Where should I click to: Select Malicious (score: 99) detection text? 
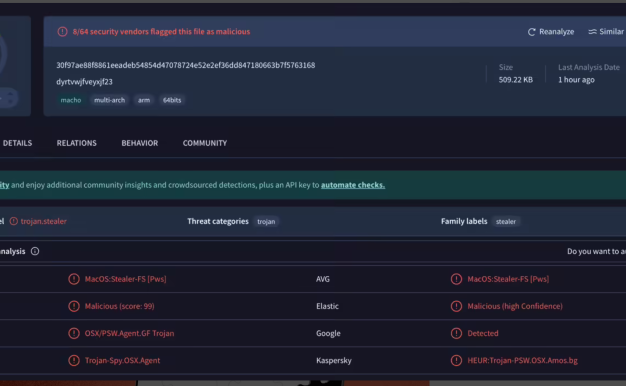[119, 306]
